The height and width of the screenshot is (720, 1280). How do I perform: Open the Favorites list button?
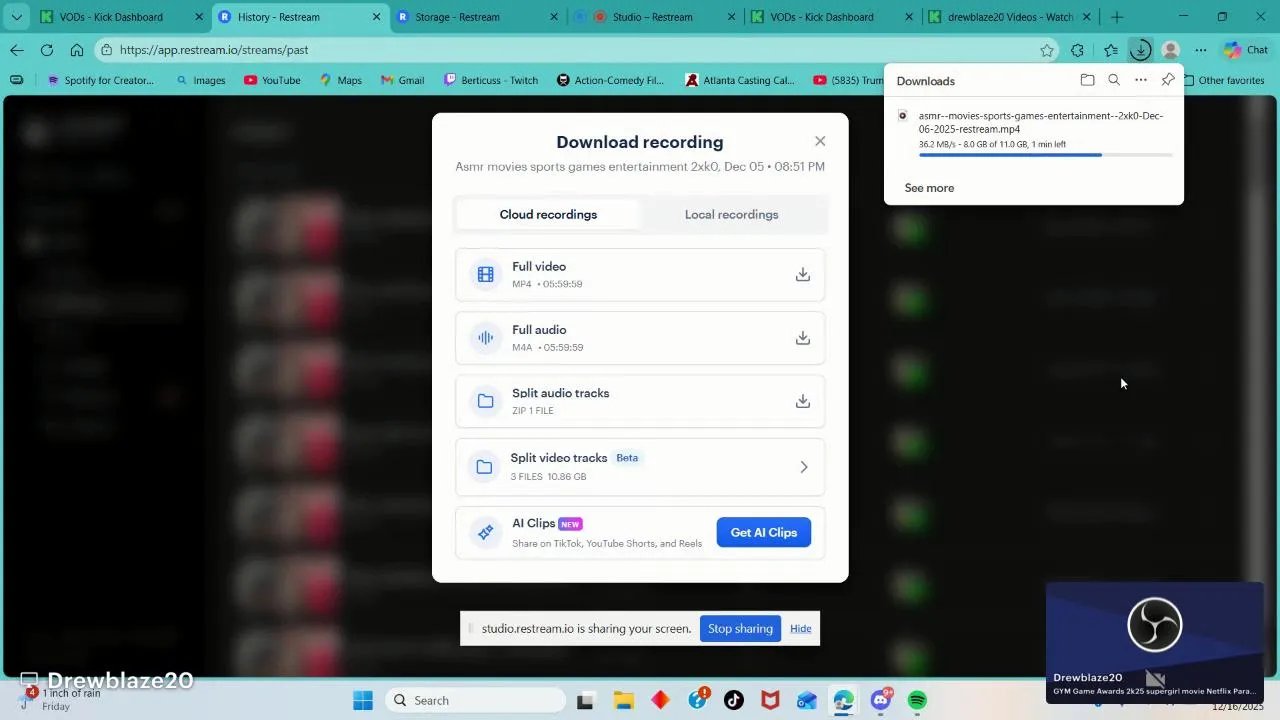click(1111, 50)
